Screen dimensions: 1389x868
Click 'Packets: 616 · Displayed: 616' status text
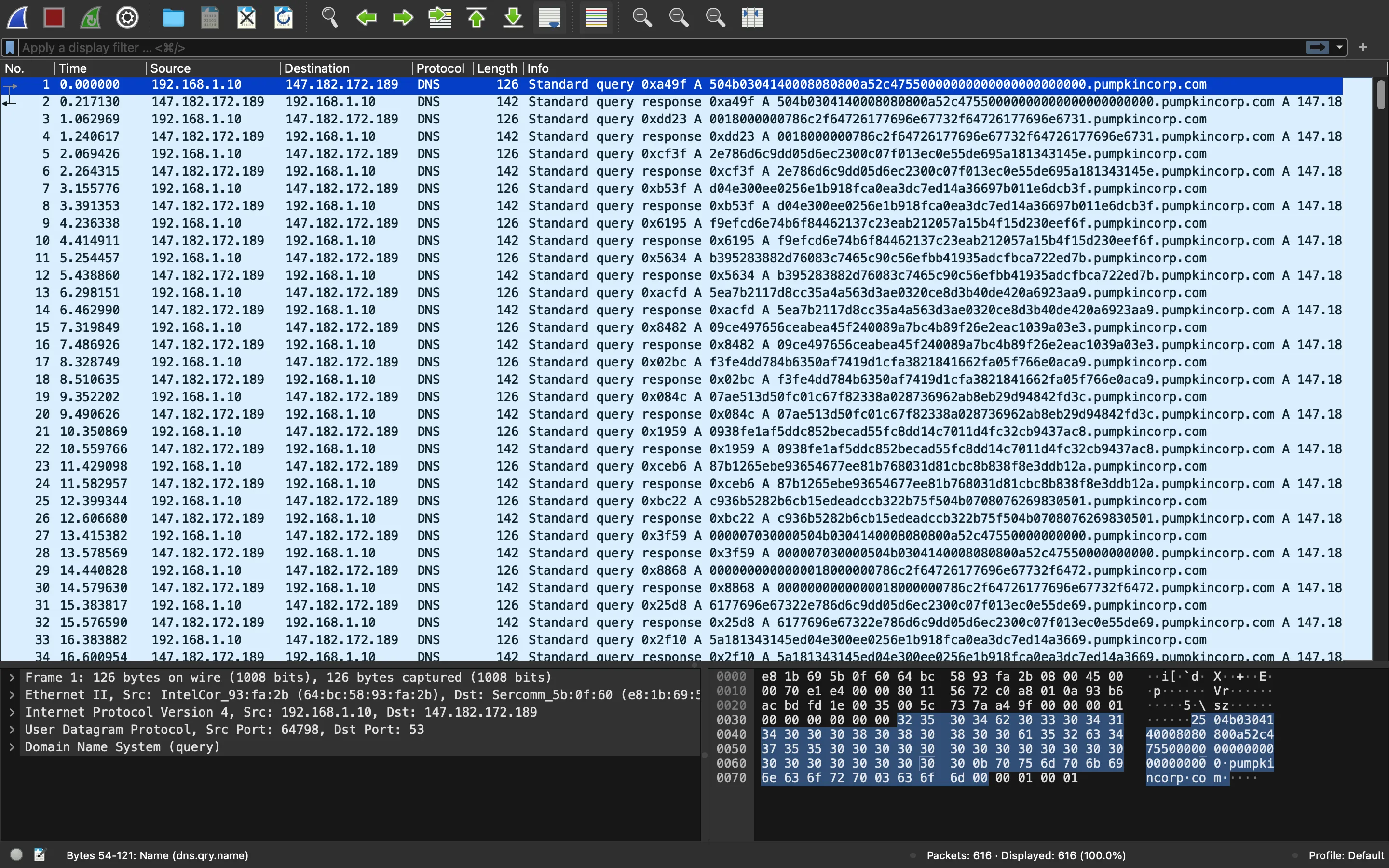coord(1026,855)
